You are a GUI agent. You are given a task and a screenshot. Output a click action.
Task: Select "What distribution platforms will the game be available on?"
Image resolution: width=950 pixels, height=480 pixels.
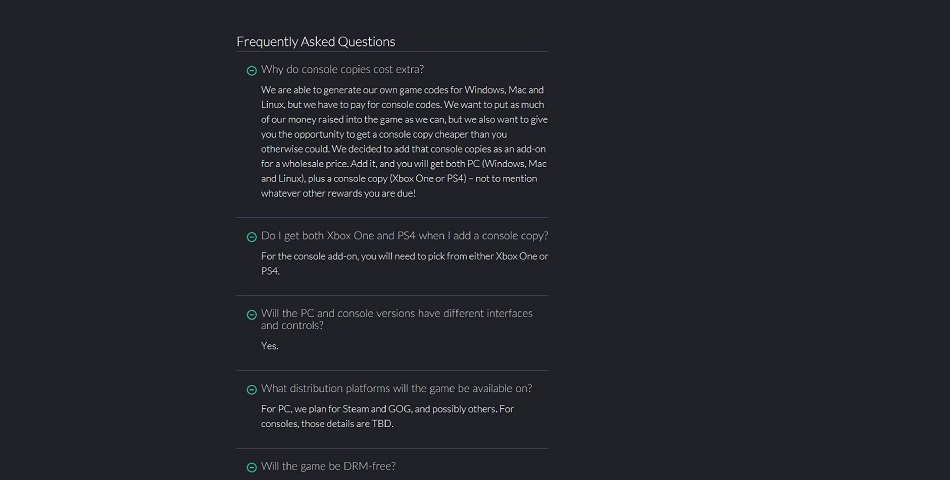point(396,388)
